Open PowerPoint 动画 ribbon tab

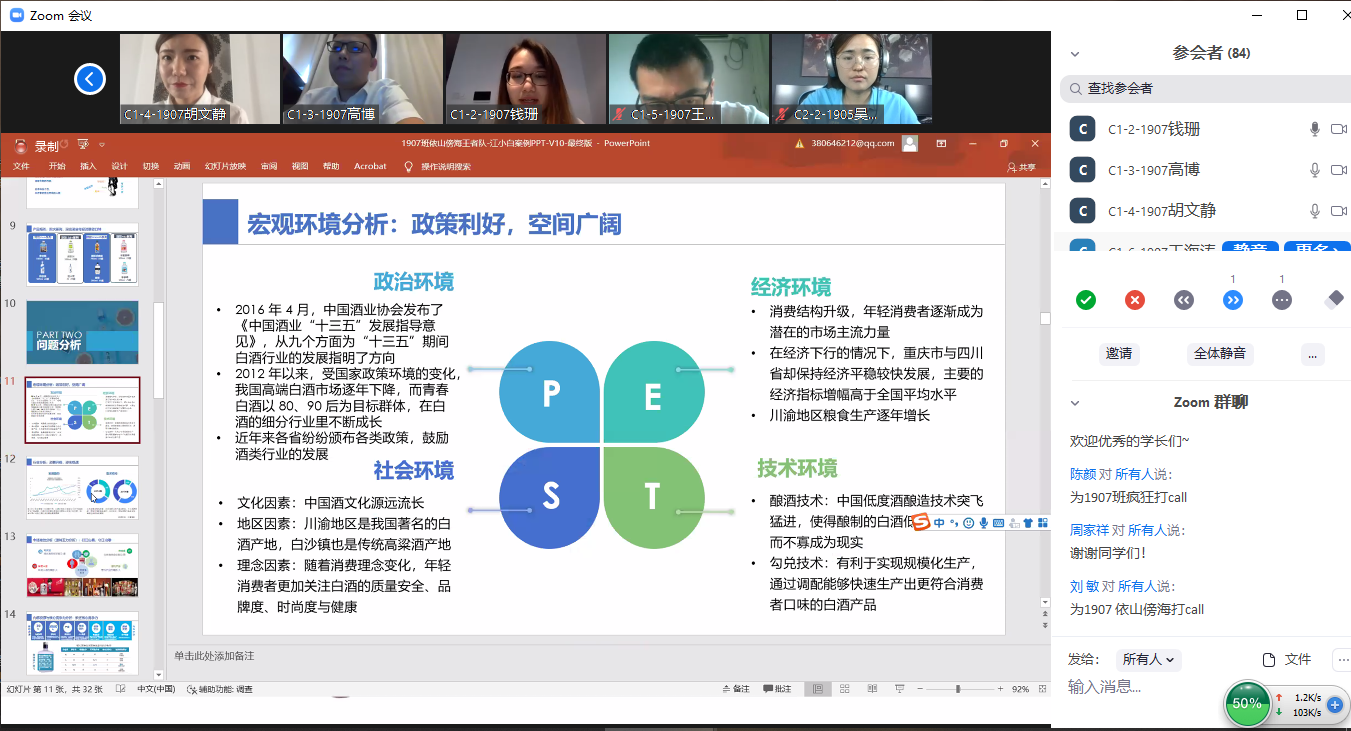181,166
